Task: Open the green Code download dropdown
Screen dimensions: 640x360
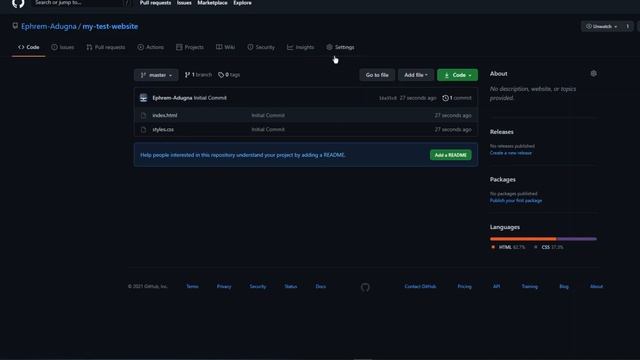Action: click(457, 75)
